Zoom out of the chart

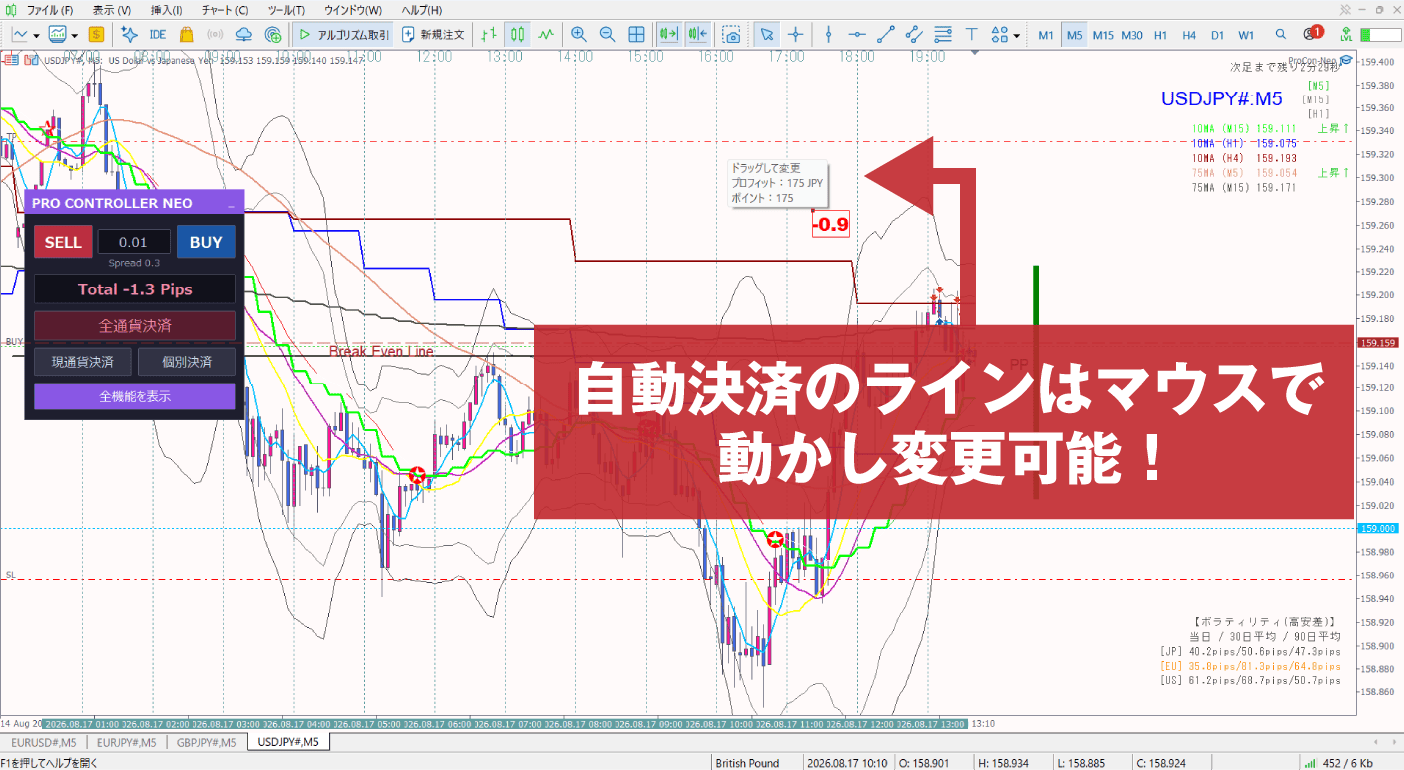tap(607, 34)
